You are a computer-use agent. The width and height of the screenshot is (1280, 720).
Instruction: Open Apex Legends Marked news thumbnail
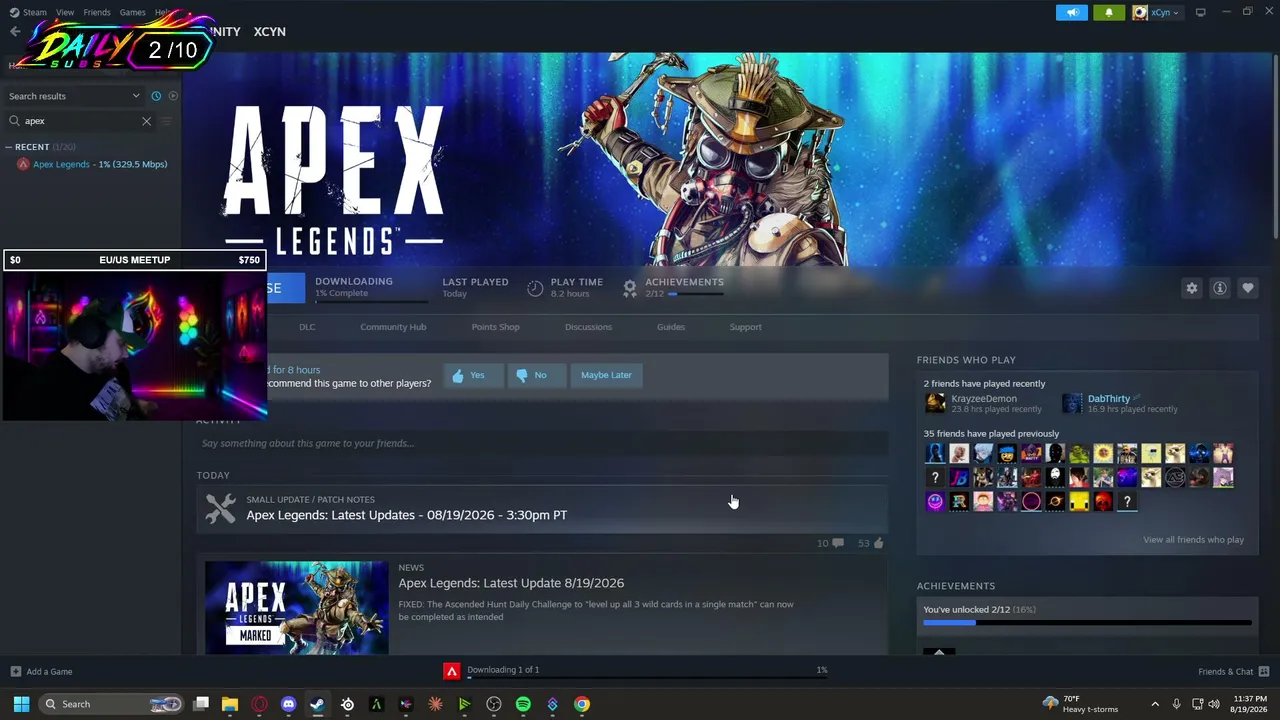[297, 608]
